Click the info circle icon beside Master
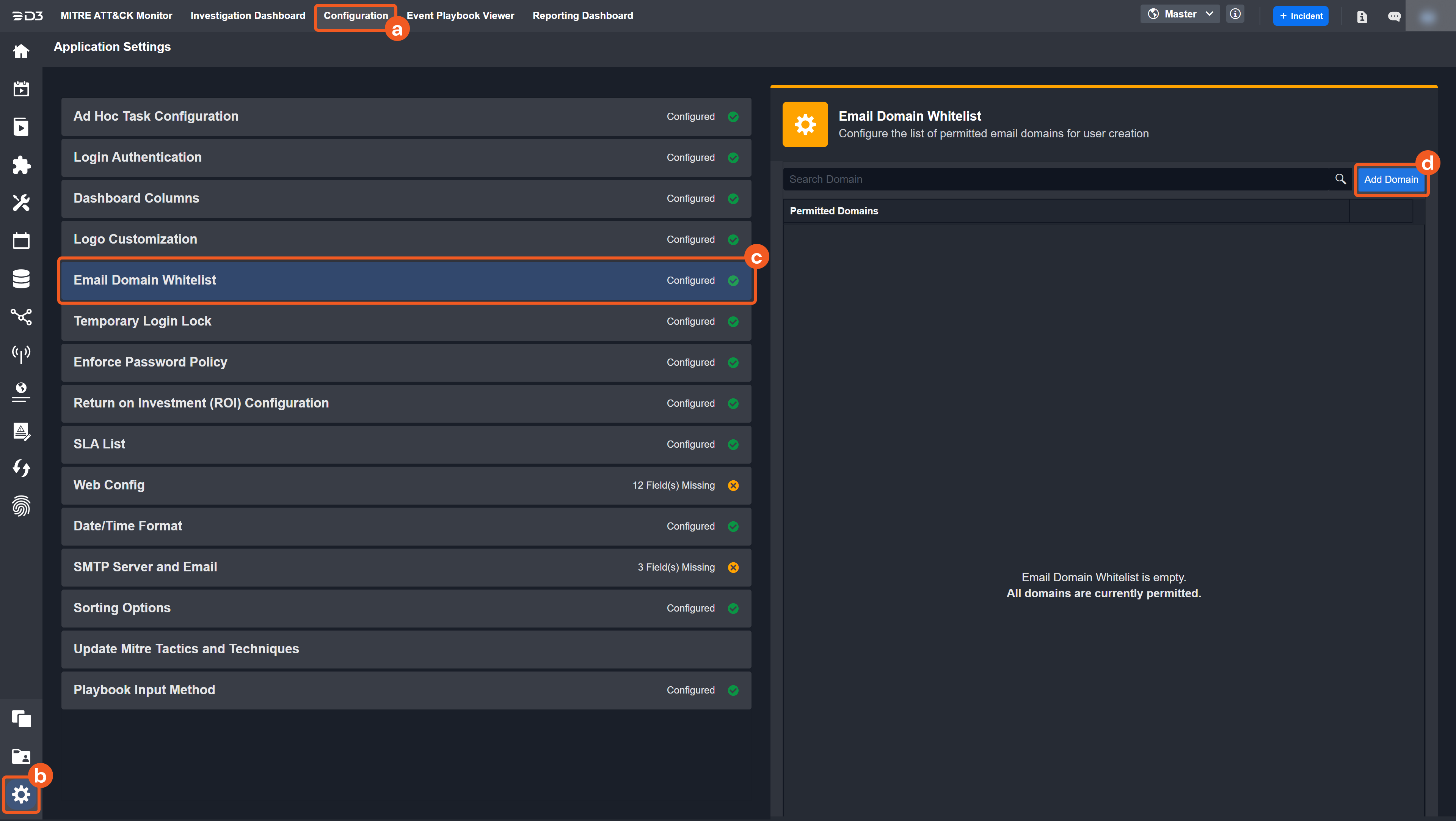The width and height of the screenshot is (1456, 821). click(x=1235, y=14)
